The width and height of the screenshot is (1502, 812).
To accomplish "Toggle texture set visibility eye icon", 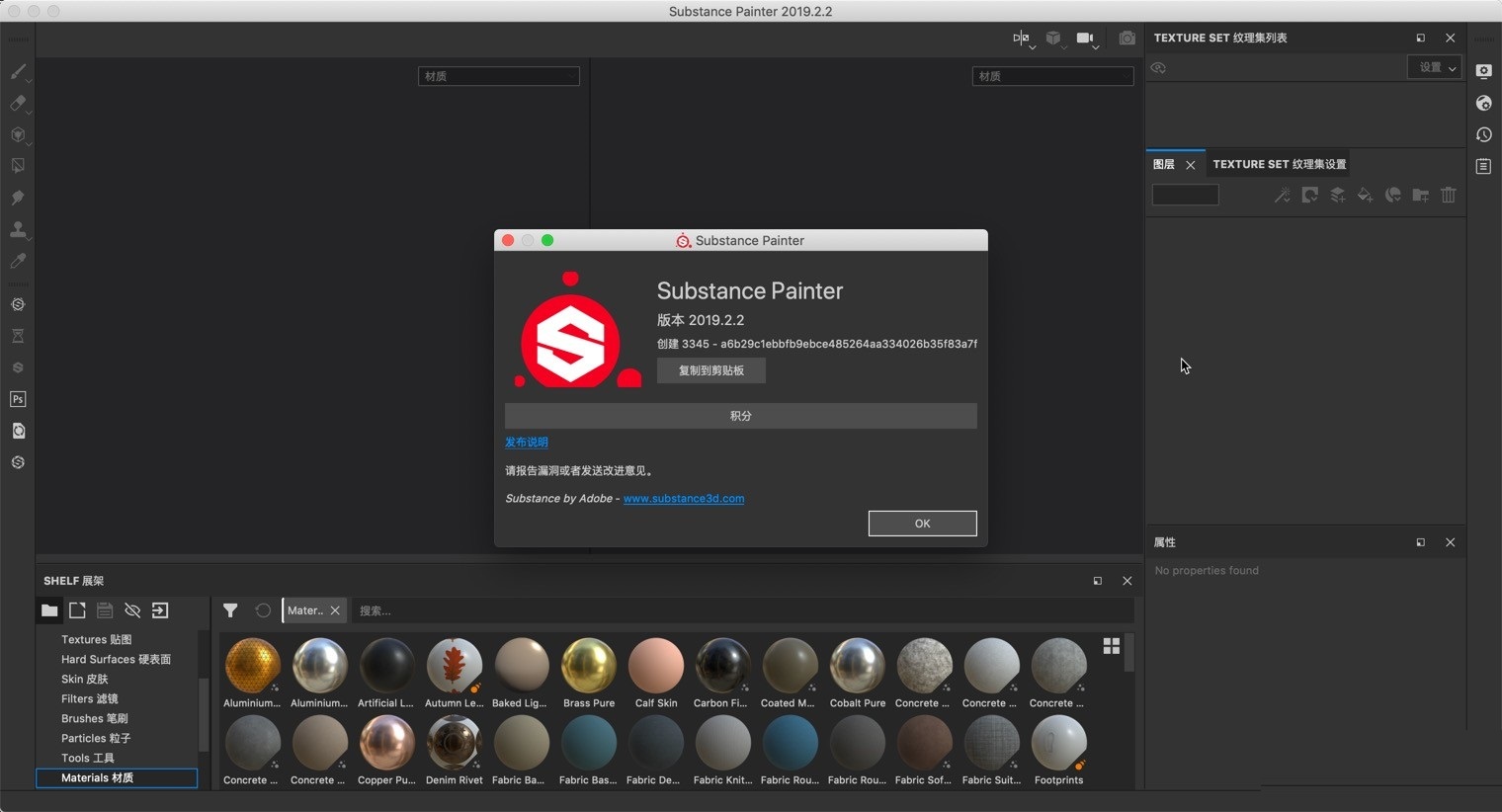I will tap(1158, 68).
